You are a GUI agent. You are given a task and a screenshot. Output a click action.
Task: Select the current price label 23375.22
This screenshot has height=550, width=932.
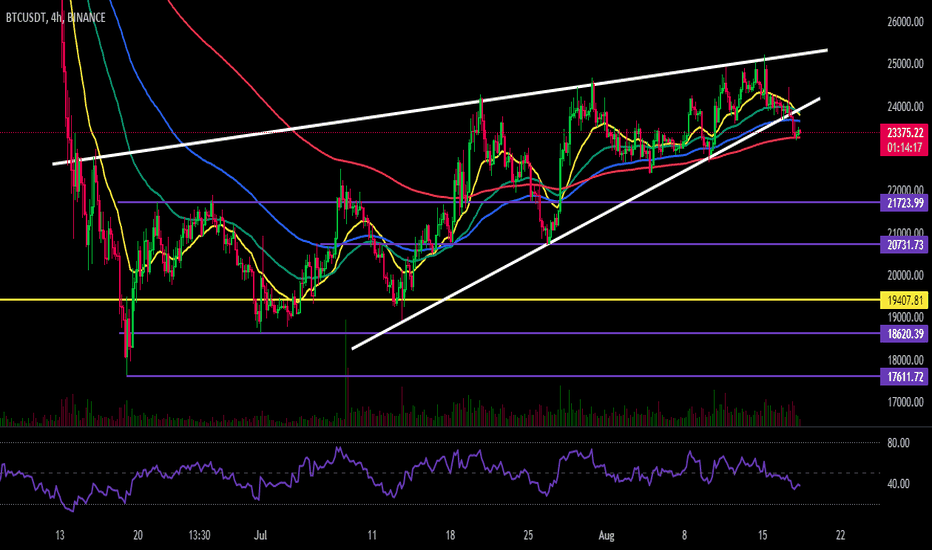tap(905, 133)
